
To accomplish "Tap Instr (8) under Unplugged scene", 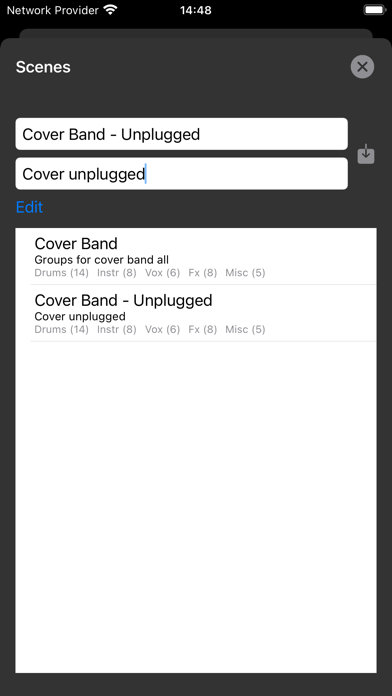I will point(117,329).
